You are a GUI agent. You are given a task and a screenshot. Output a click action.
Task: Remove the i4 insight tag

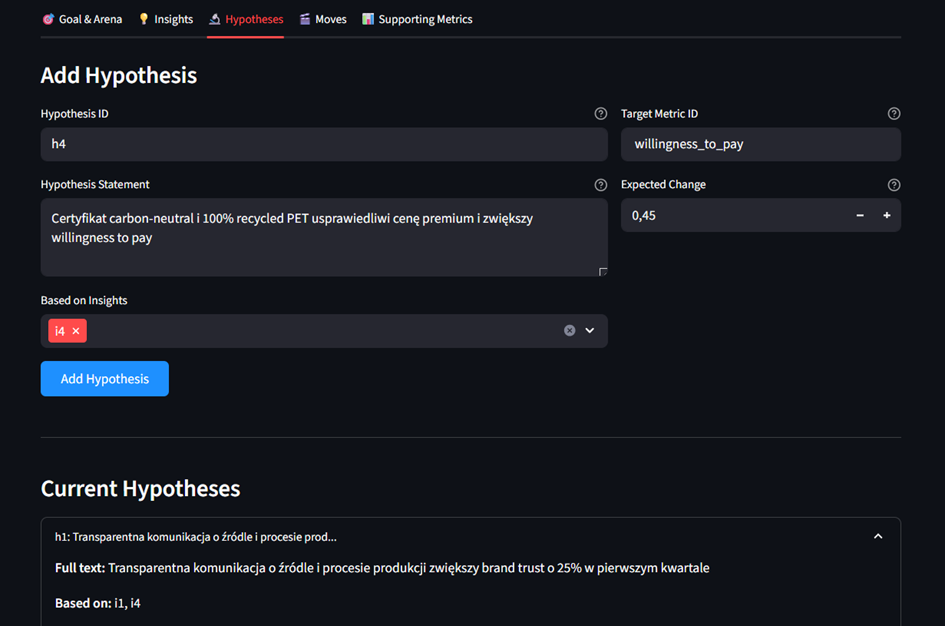(x=76, y=331)
